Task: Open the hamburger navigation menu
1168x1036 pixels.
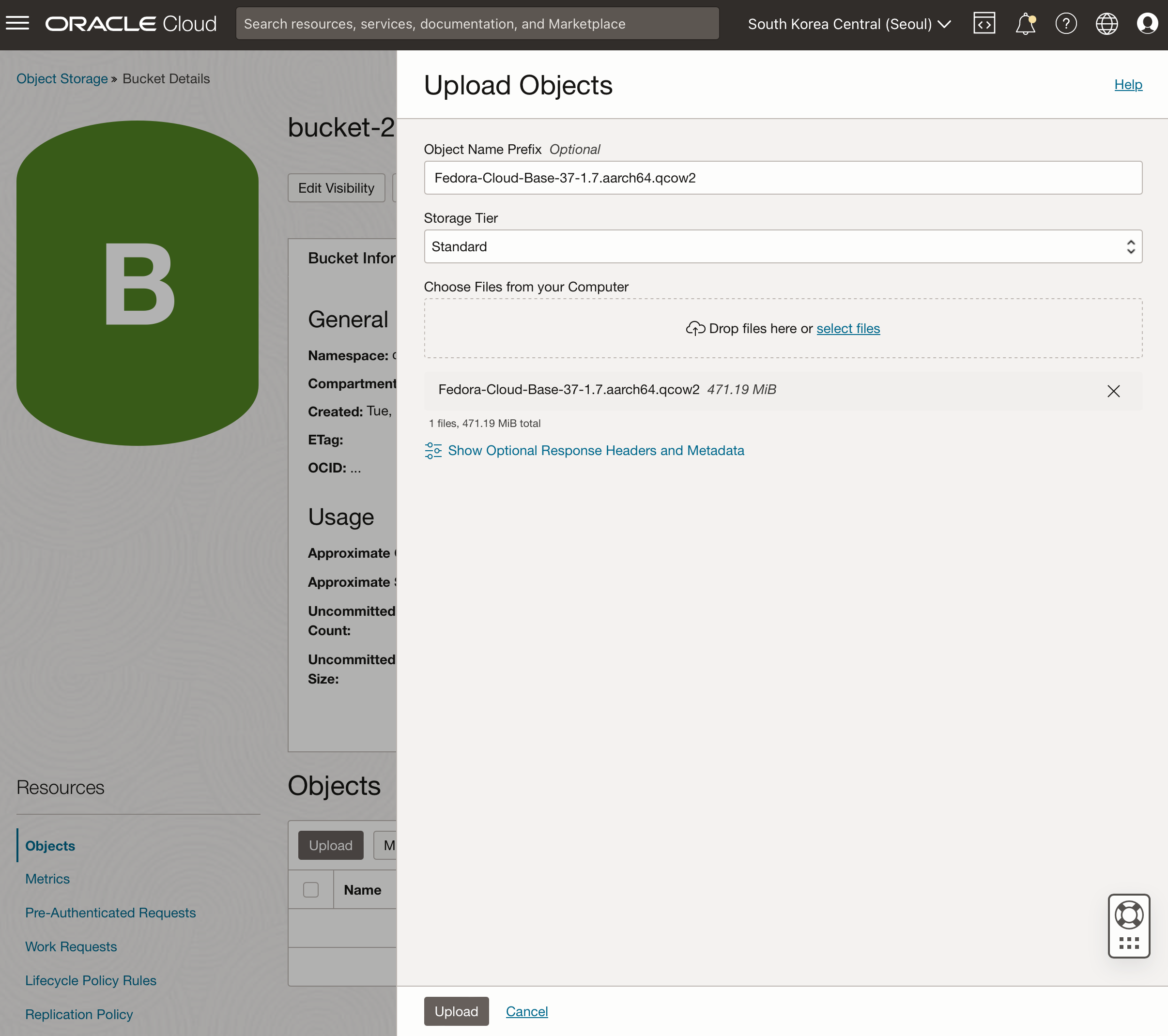Action: (x=18, y=23)
